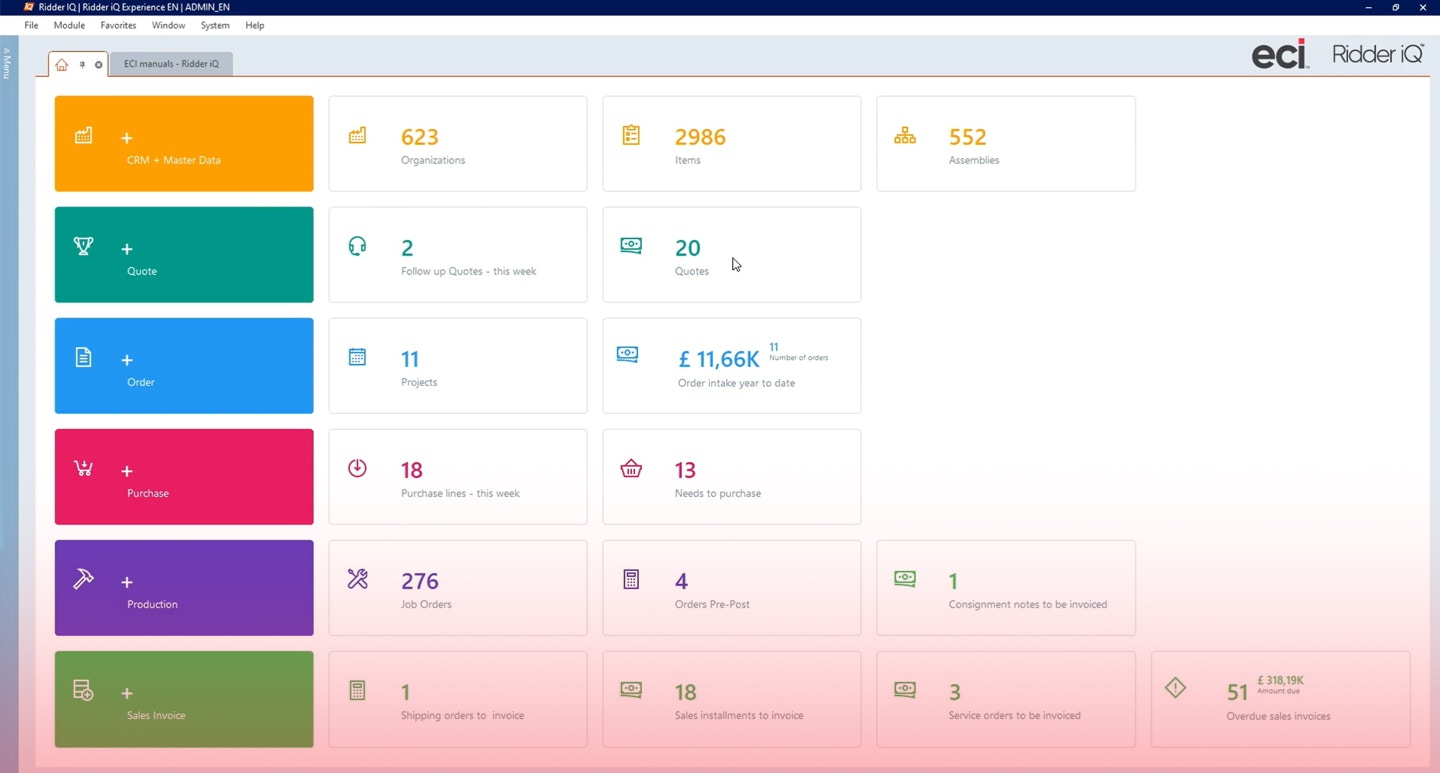1440x773 pixels.
Task: Click money icon on Sales installments card
Action: point(631,689)
